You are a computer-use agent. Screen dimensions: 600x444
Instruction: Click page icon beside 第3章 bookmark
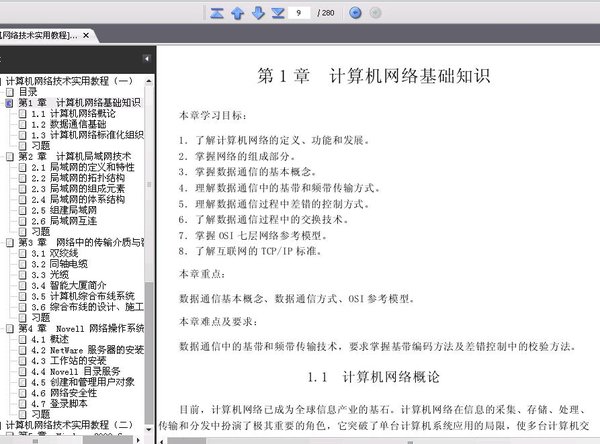click(10, 243)
